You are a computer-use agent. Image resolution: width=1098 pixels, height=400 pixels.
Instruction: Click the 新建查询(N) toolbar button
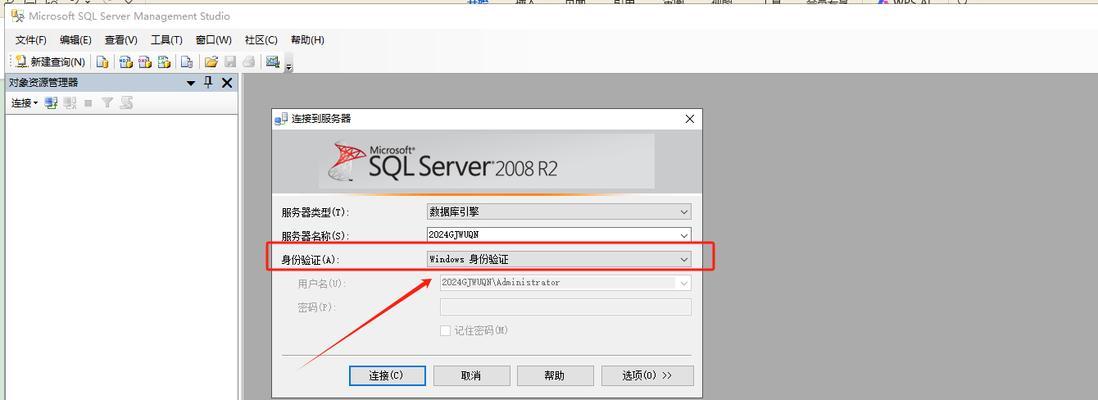click(x=50, y=62)
